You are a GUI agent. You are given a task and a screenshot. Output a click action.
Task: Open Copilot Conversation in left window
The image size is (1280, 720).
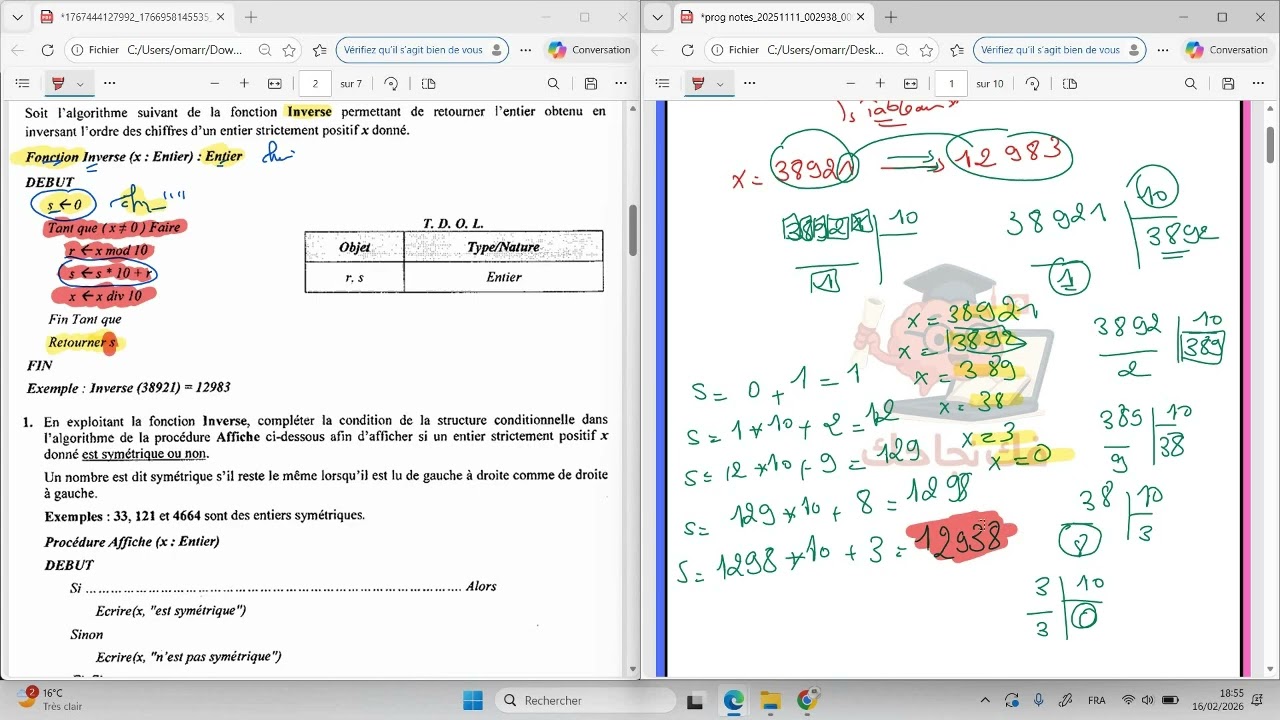click(x=589, y=50)
